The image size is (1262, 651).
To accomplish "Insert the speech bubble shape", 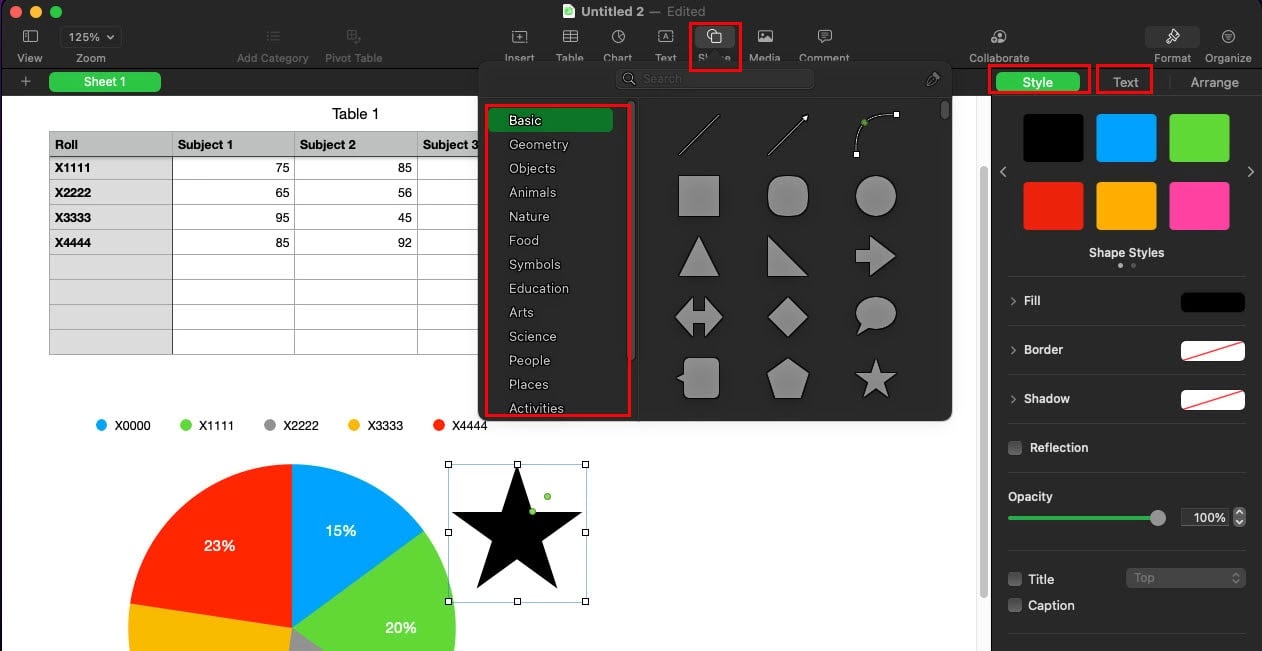I will (876, 318).
